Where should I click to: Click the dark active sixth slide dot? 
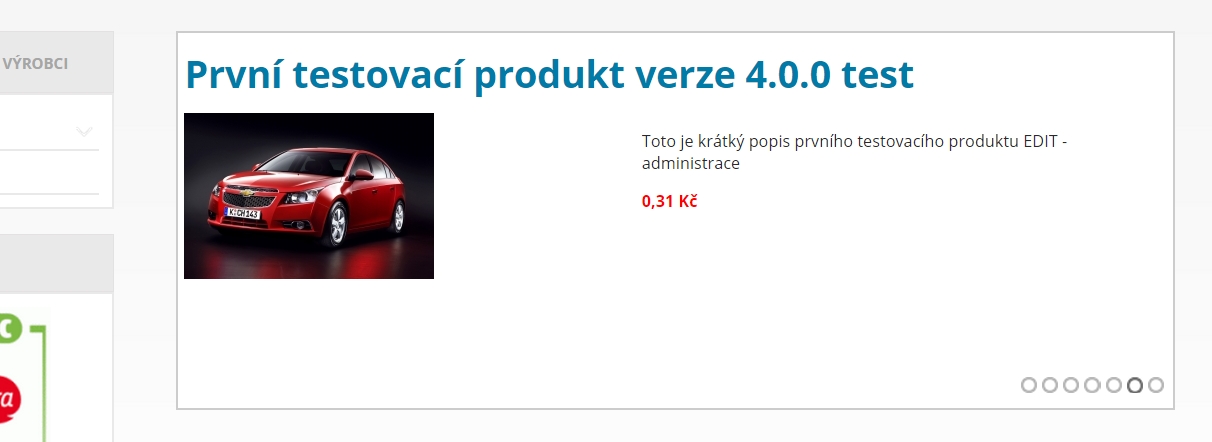(1135, 385)
